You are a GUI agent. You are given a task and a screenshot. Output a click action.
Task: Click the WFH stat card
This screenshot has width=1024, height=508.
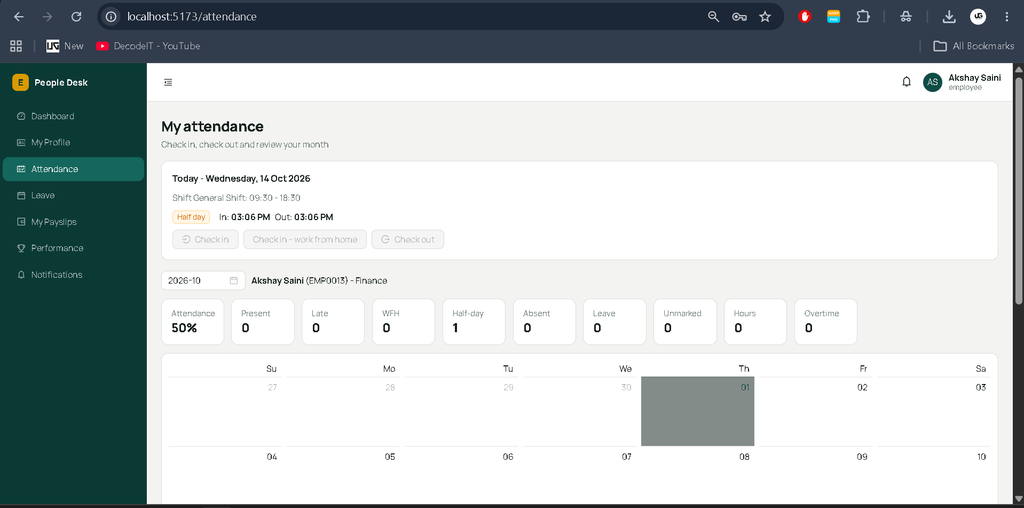pyautogui.click(x=404, y=321)
